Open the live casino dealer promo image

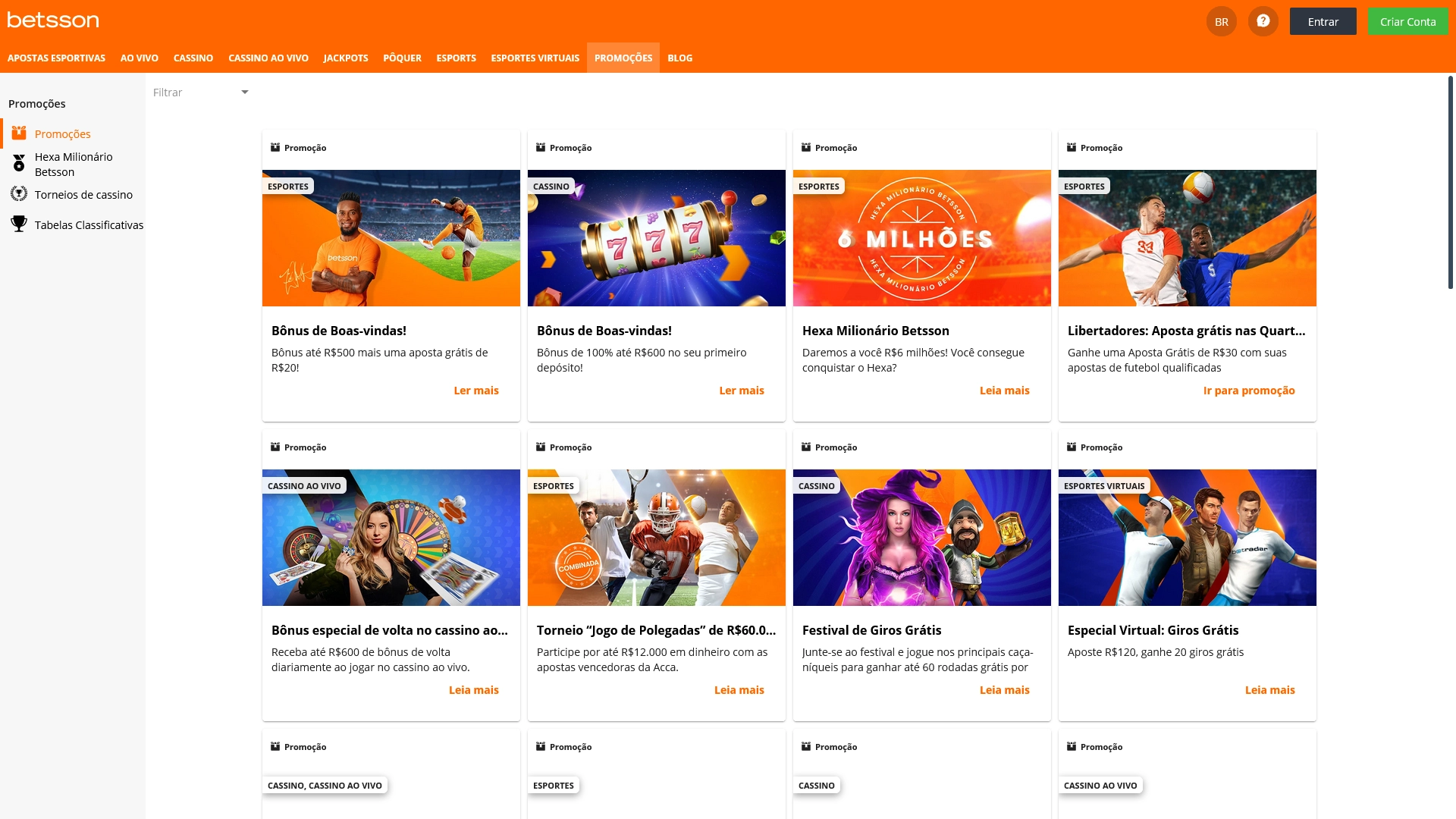pyautogui.click(x=391, y=538)
